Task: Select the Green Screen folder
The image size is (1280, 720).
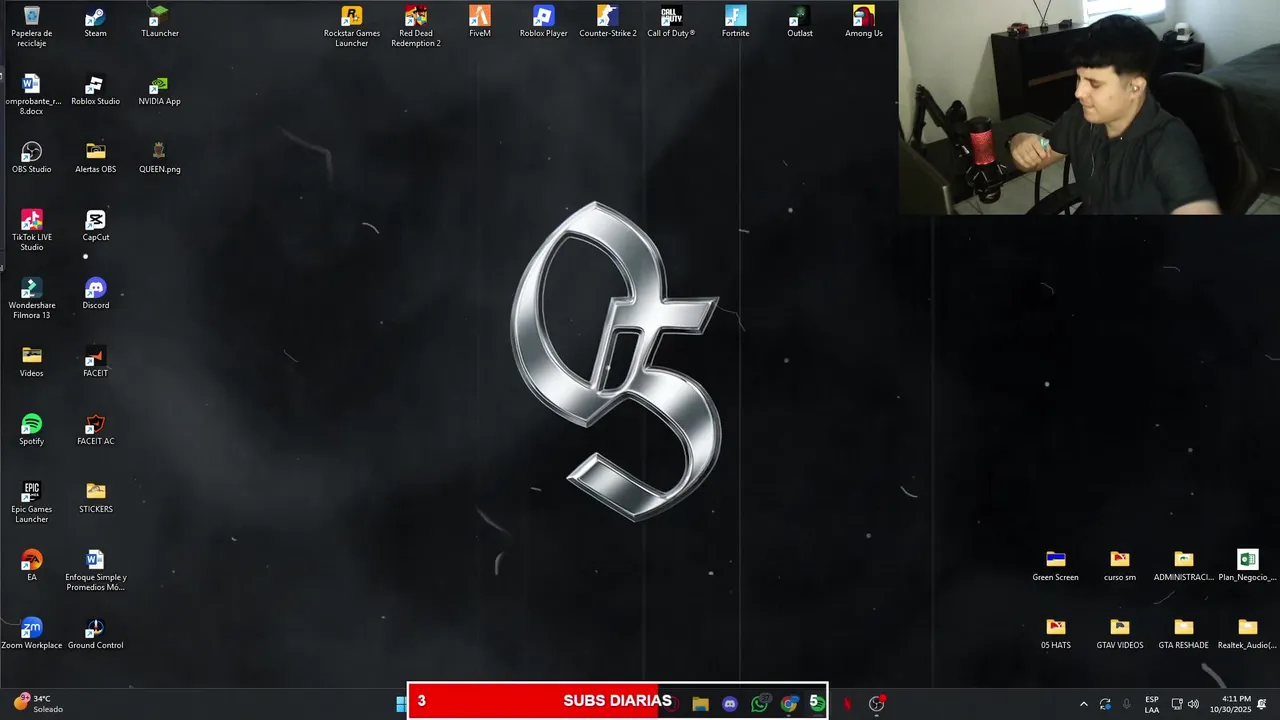Action: 1055,566
